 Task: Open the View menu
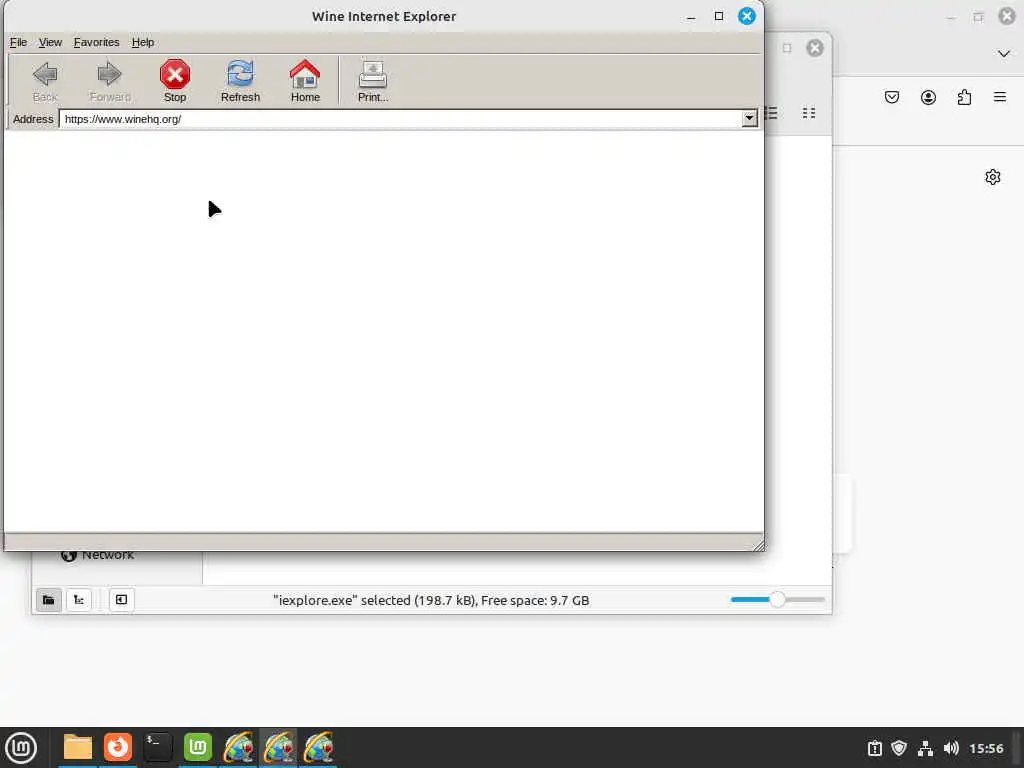pyautogui.click(x=50, y=42)
